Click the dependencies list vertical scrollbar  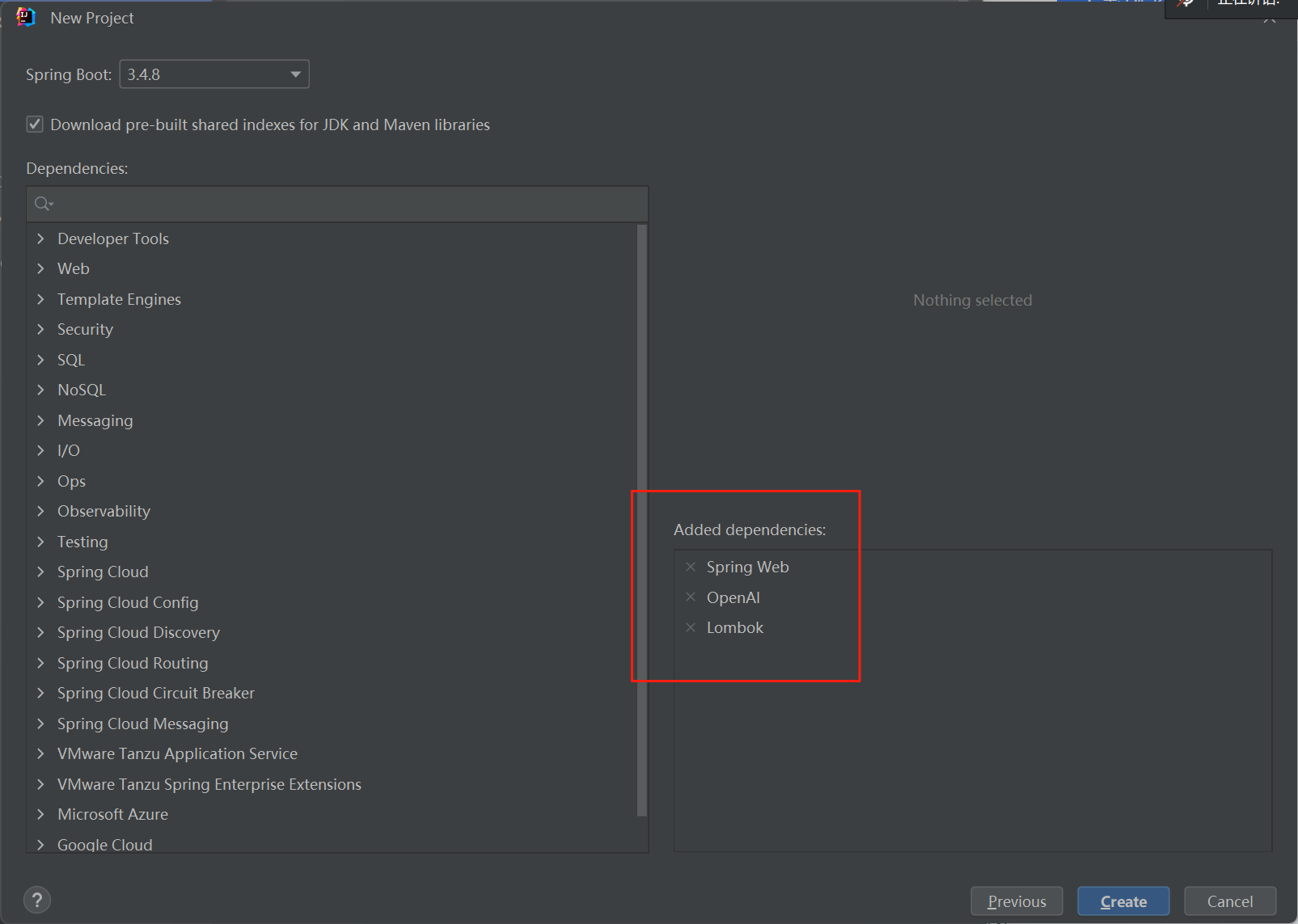click(x=642, y=521)
